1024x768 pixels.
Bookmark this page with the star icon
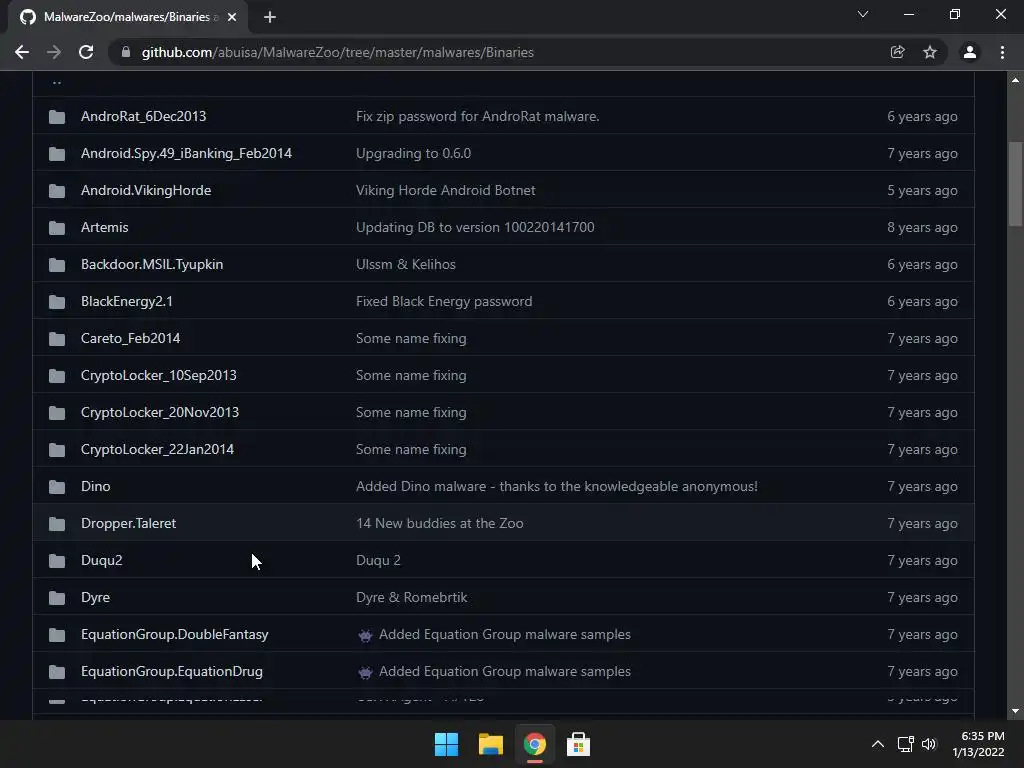click(x=930, y=52)
